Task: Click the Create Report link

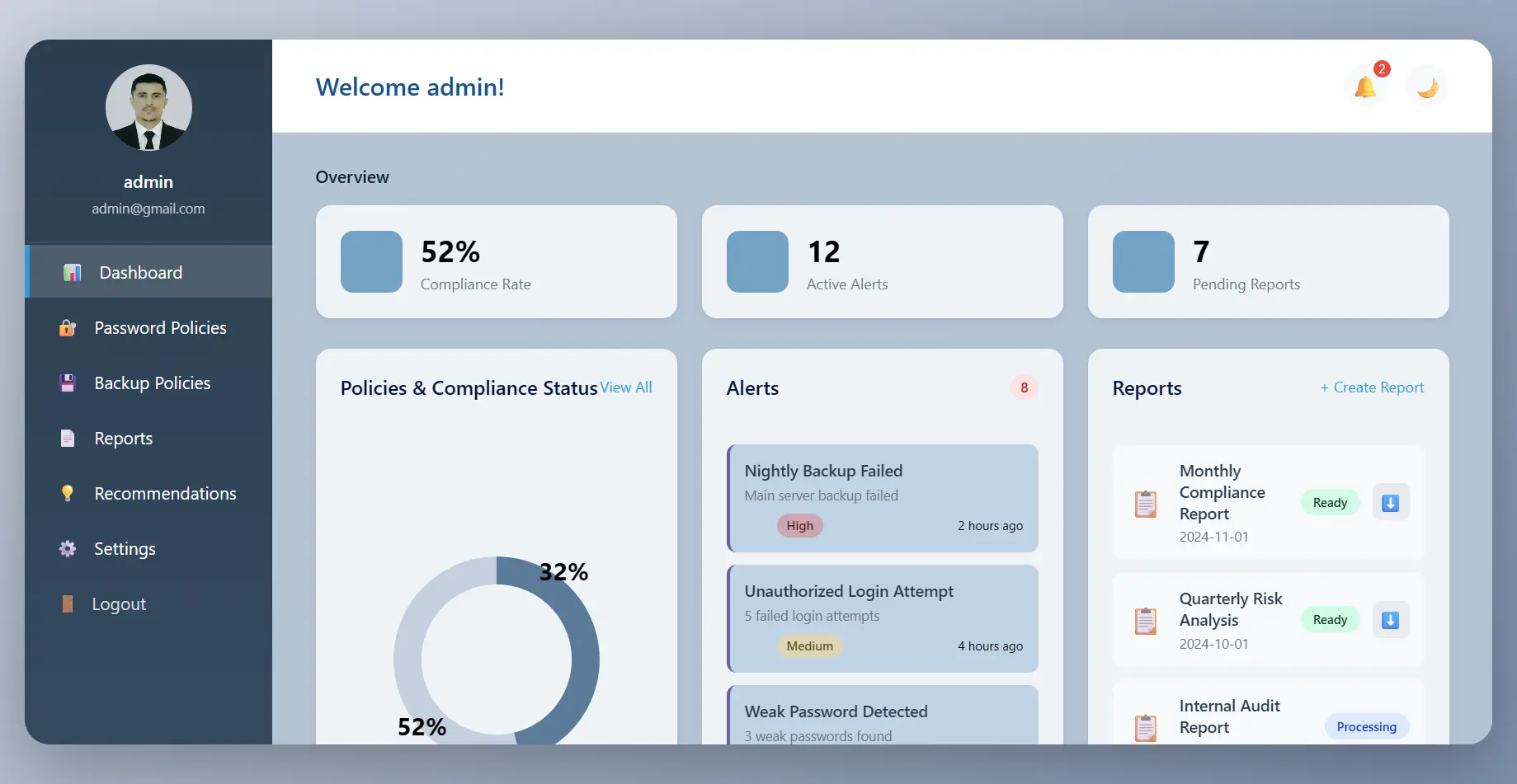Action: (x=1372, y=387)
